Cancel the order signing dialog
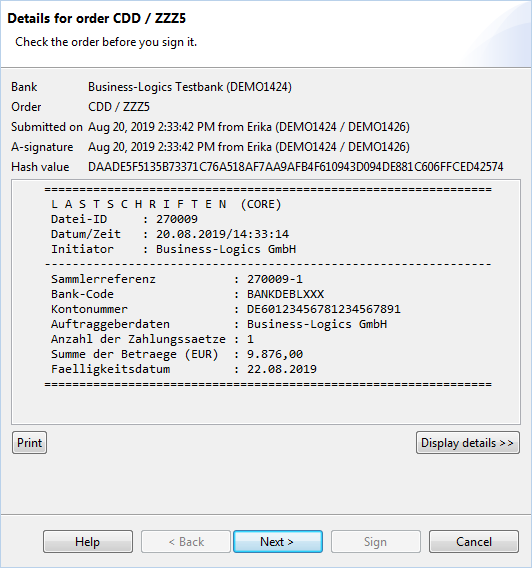 (x=474, y=542)
